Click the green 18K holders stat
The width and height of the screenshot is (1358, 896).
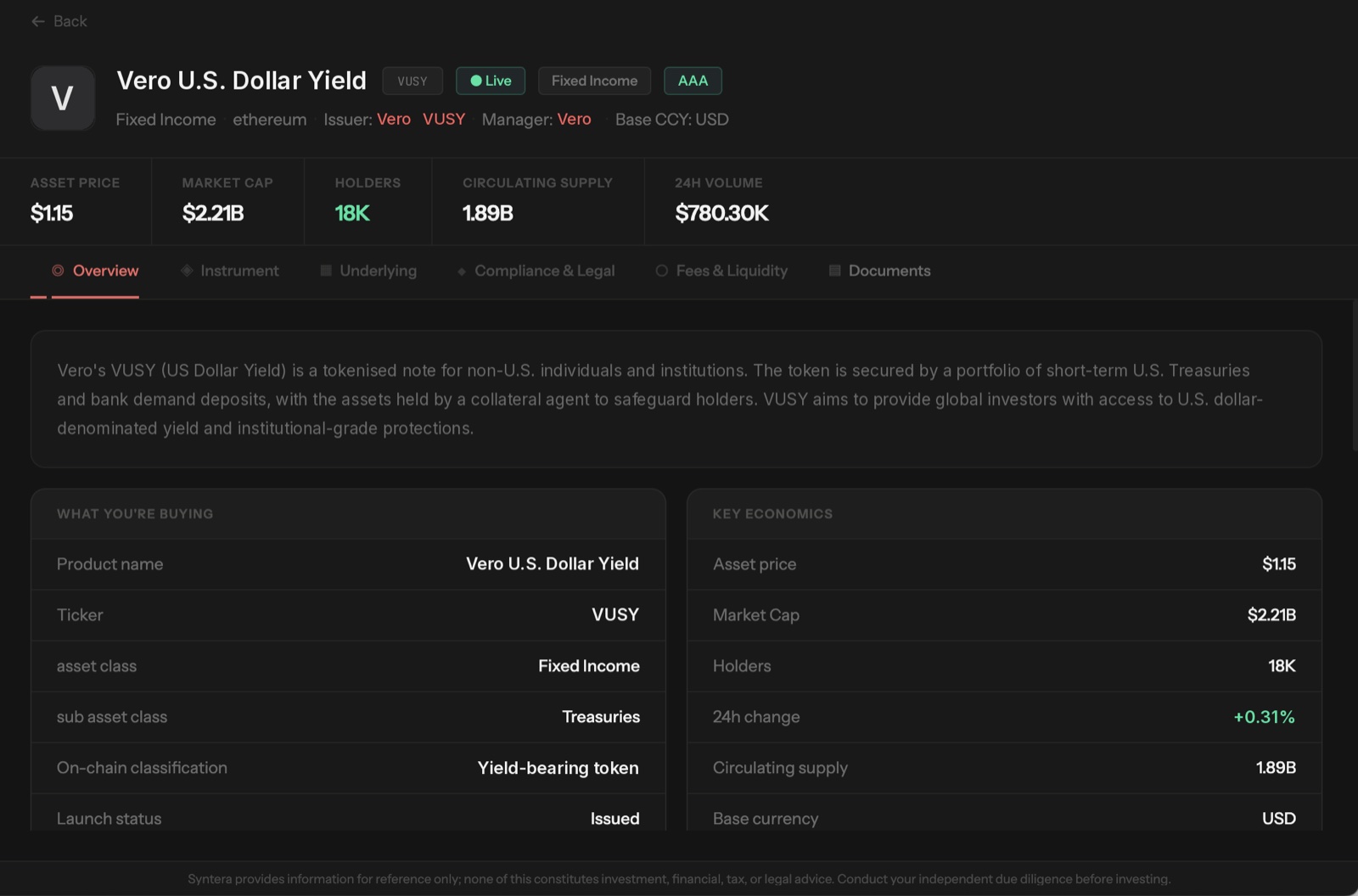click(x=352, y=213)
